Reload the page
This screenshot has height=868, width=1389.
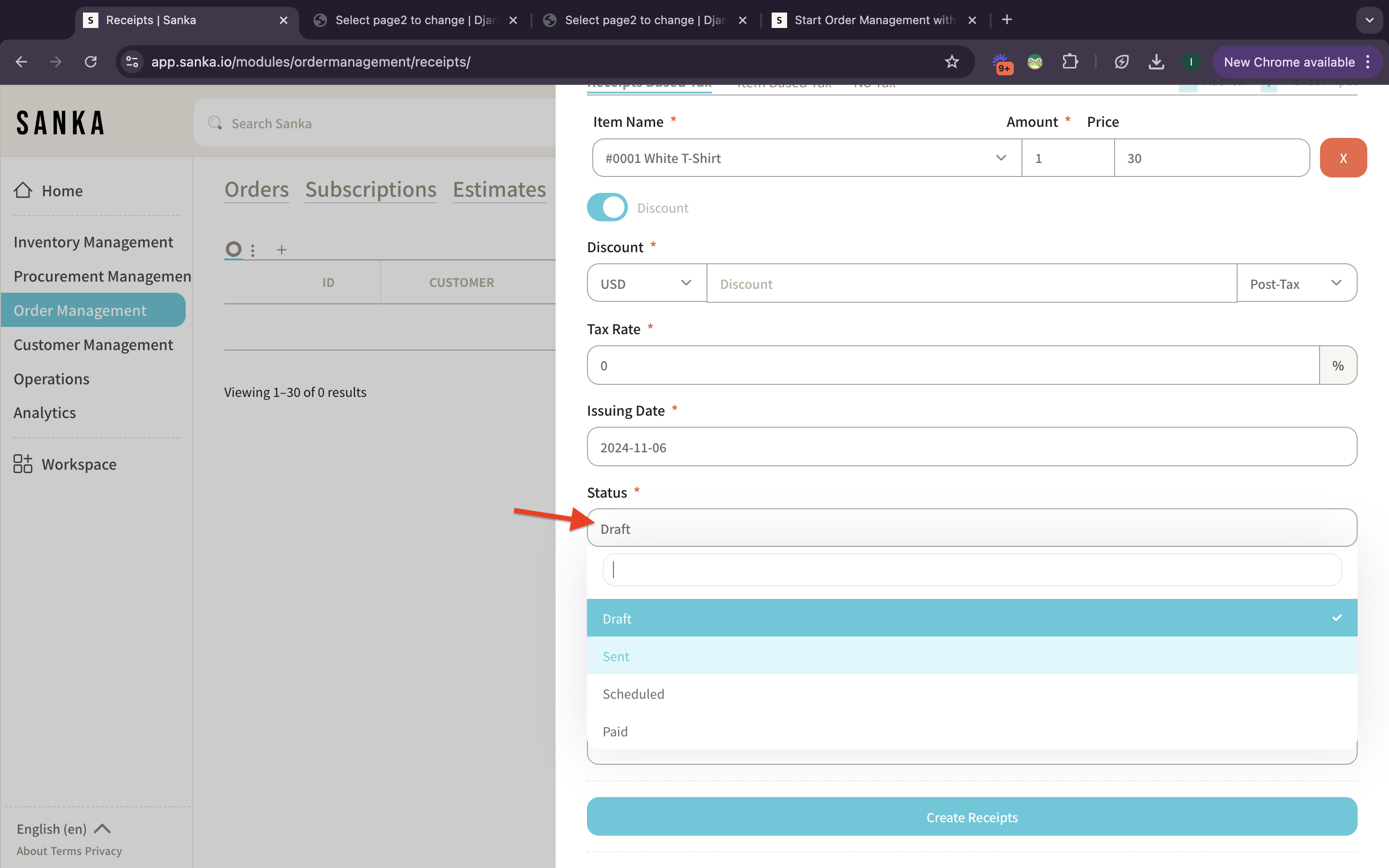91,61
